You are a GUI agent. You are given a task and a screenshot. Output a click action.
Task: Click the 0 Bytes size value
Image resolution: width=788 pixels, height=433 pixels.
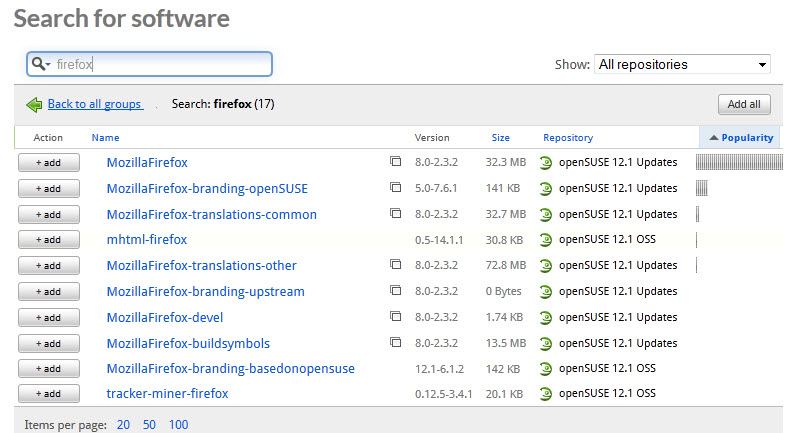504,291
